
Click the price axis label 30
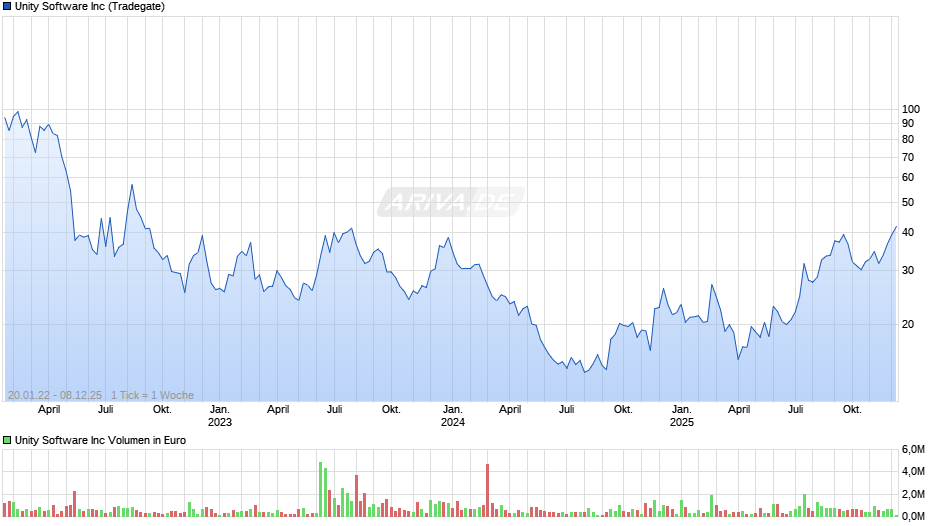click(x=908, y=270)
